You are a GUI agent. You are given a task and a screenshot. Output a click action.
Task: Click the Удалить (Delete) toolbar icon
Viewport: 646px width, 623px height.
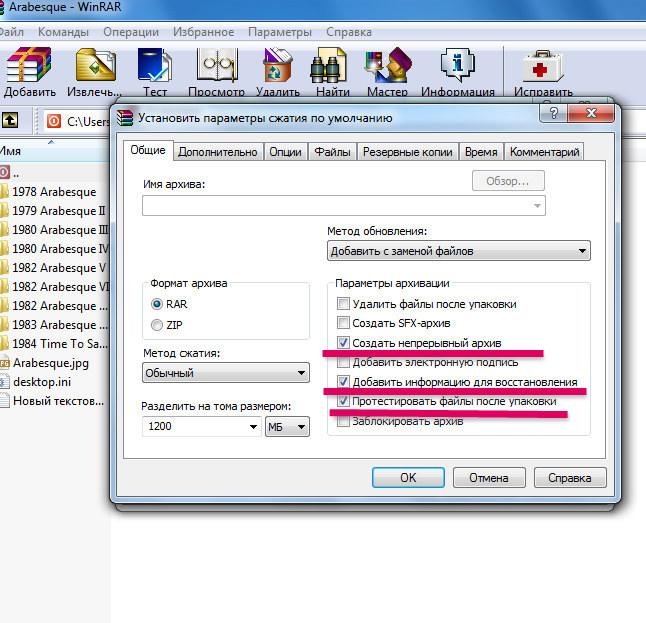click(x=278, y=65)
